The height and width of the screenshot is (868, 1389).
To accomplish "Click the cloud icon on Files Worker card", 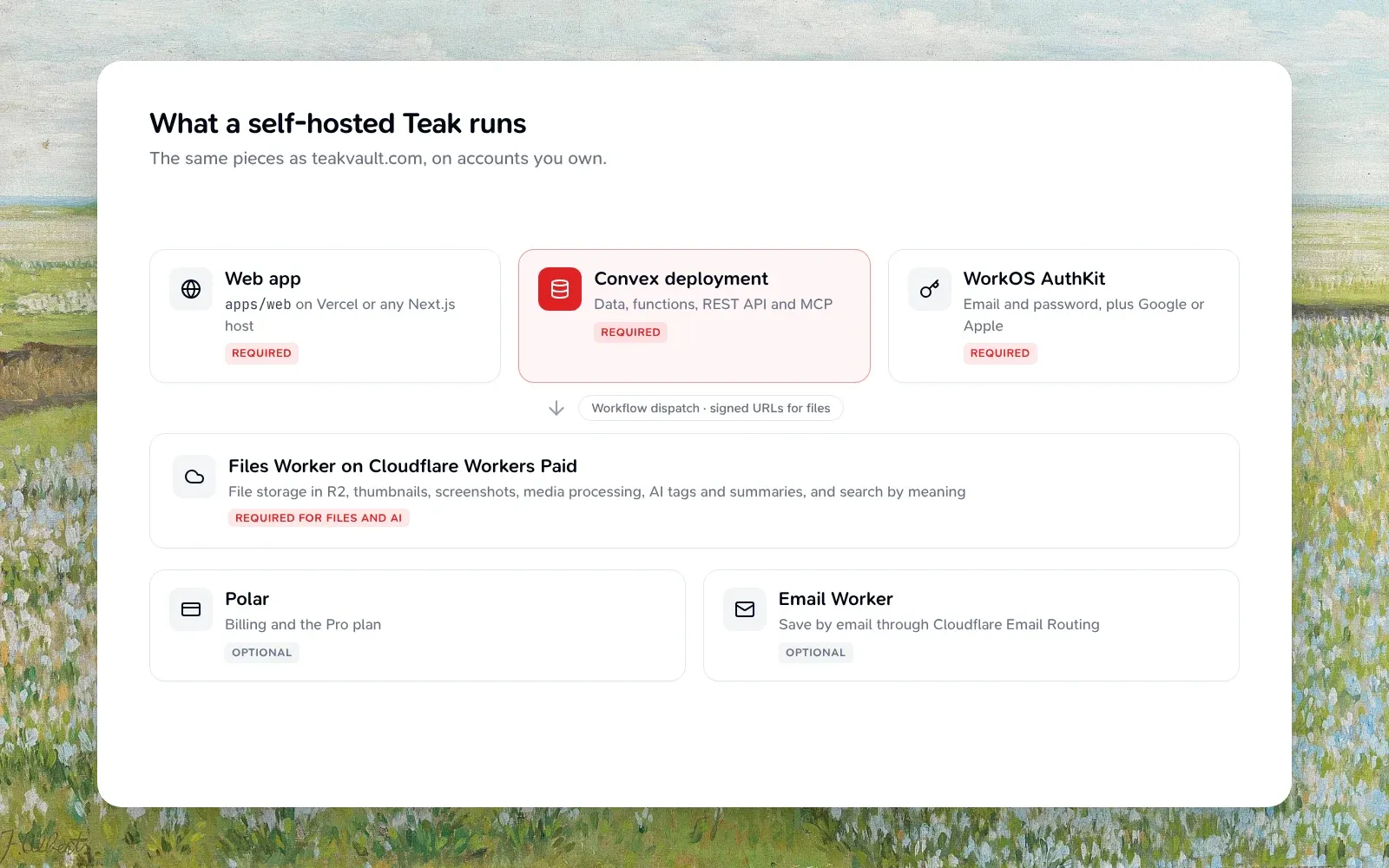I will coord(194,477).
